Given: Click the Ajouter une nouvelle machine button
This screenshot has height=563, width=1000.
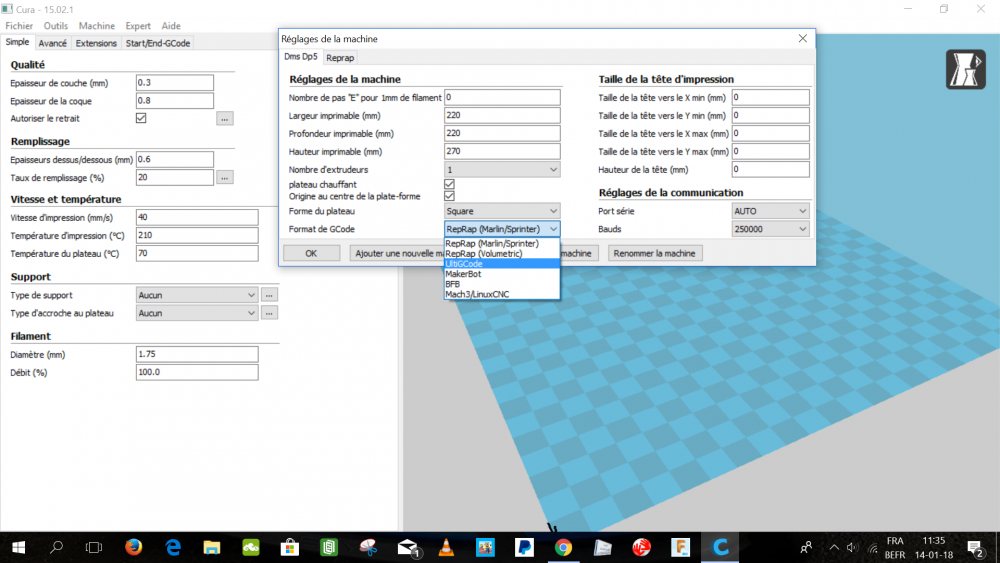Looking at the screenshot, I should [397, 253].
